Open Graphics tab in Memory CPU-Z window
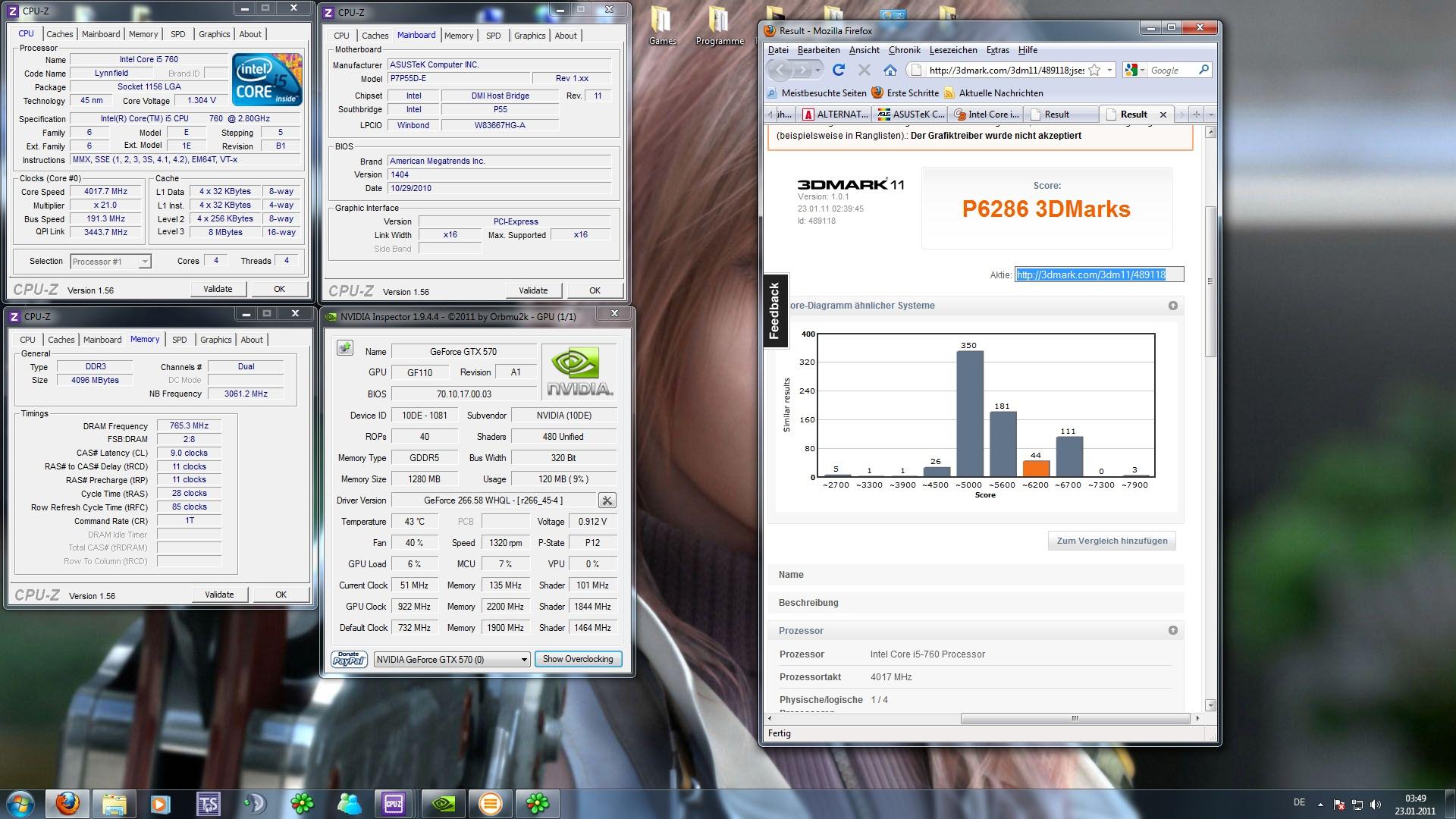This screenshot has width=1456, height=819. [x=216, y=340]
